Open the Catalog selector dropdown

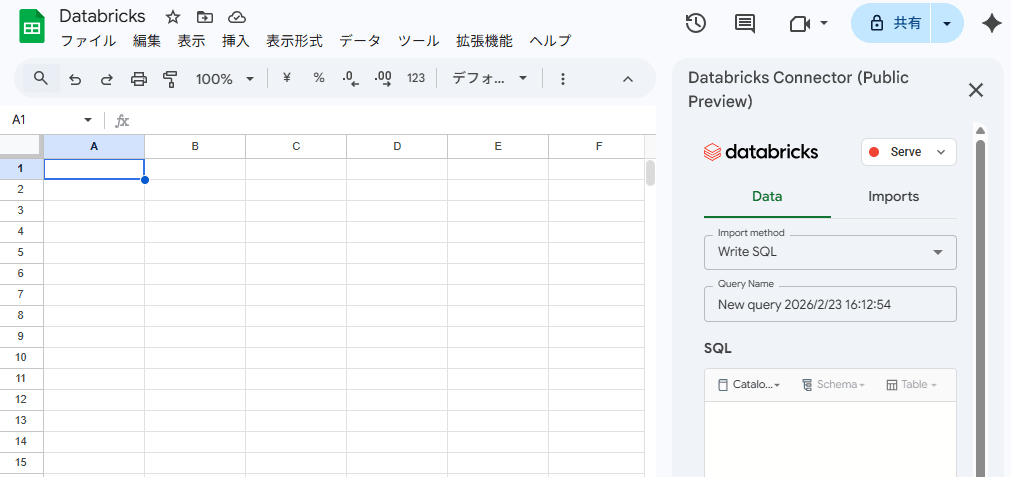[749, 385]
